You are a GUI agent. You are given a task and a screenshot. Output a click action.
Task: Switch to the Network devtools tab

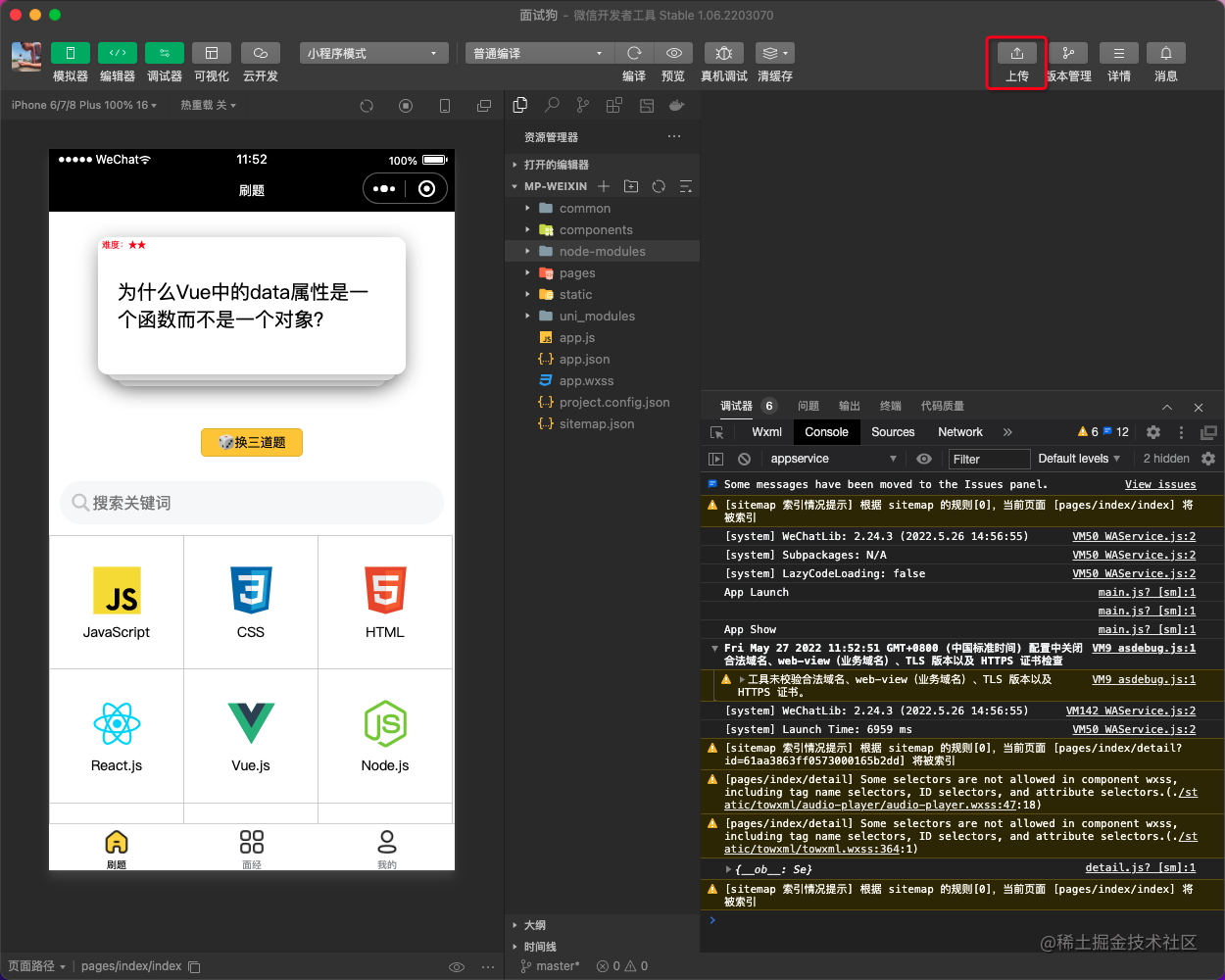tap(960, 432)
